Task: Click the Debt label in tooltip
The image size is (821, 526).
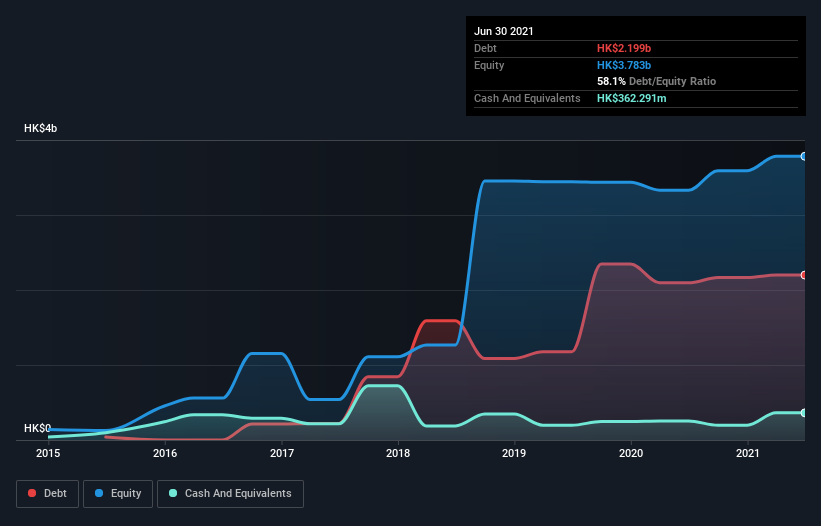Action: tap(485, 48)
